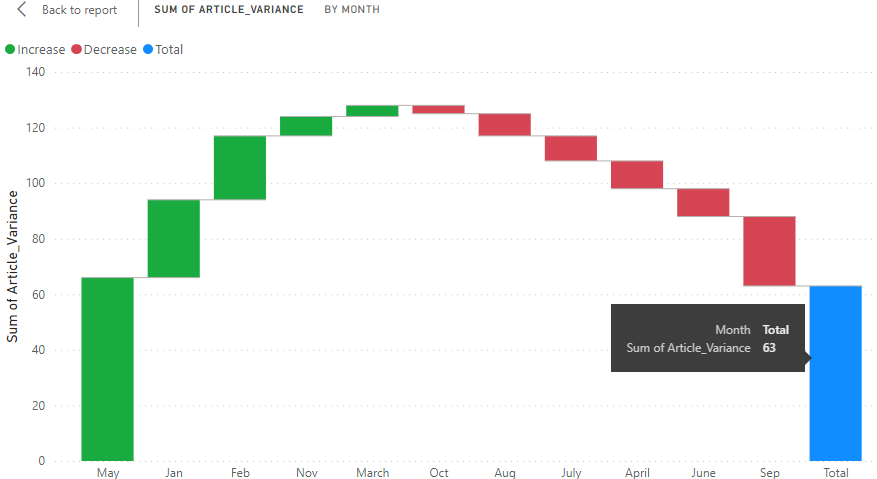Viewport: 877px width, 479px height.
Task: Click the green Increase legend dot
Action: (10, 50)
